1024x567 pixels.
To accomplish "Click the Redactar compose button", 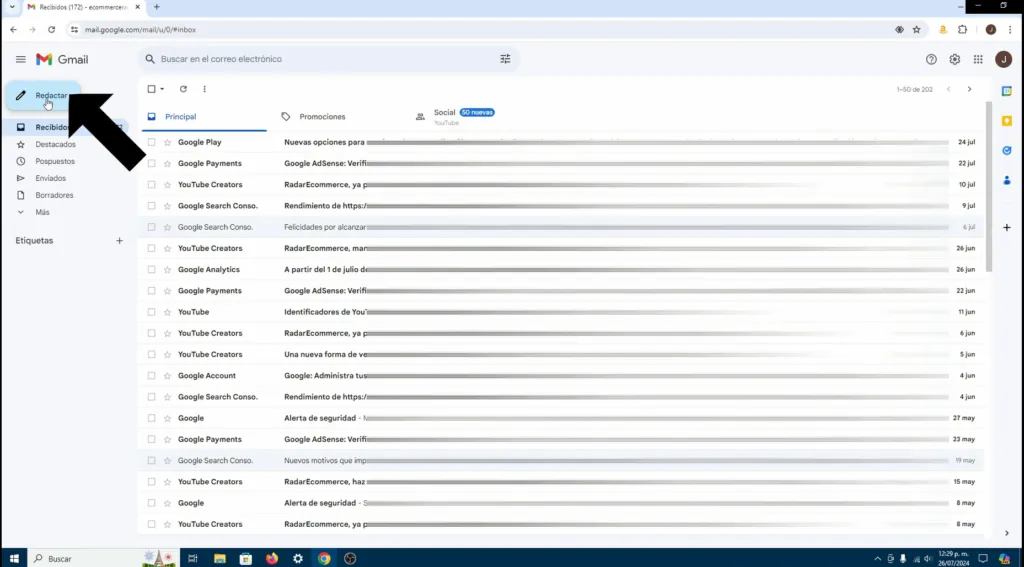I will click(x=43, y=95).
